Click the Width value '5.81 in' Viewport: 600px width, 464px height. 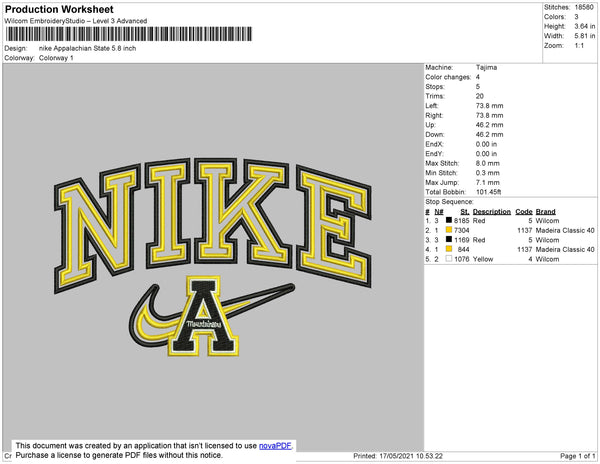pos(585,36)
